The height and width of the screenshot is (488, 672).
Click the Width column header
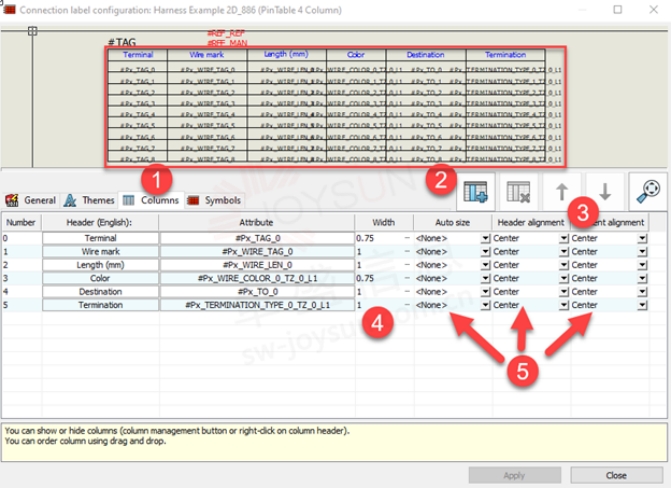click(x=384, y=222)
